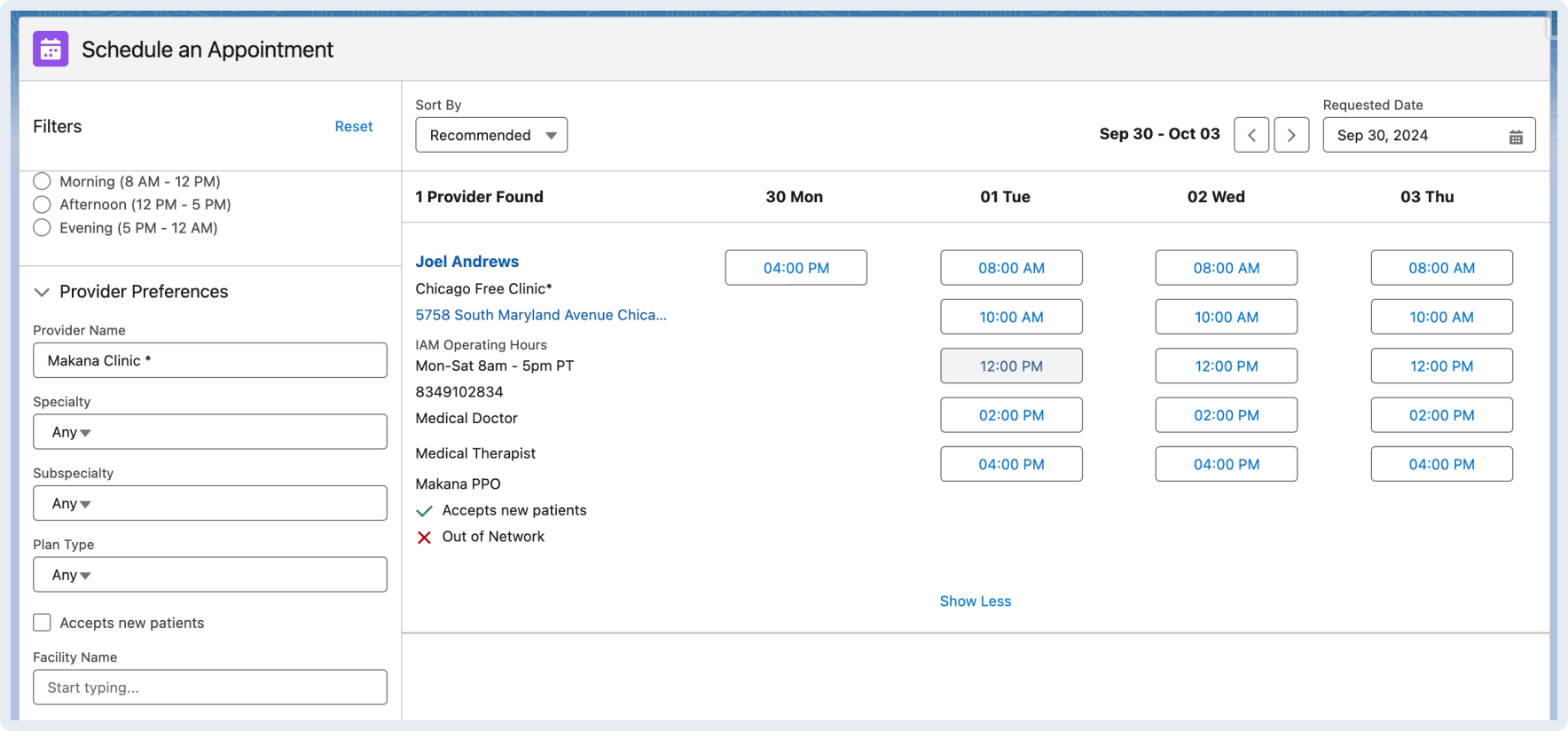This screenshot has height=731, width=1568.
Task: Click the purple calendar appointment icon
Action: (51, 49)
